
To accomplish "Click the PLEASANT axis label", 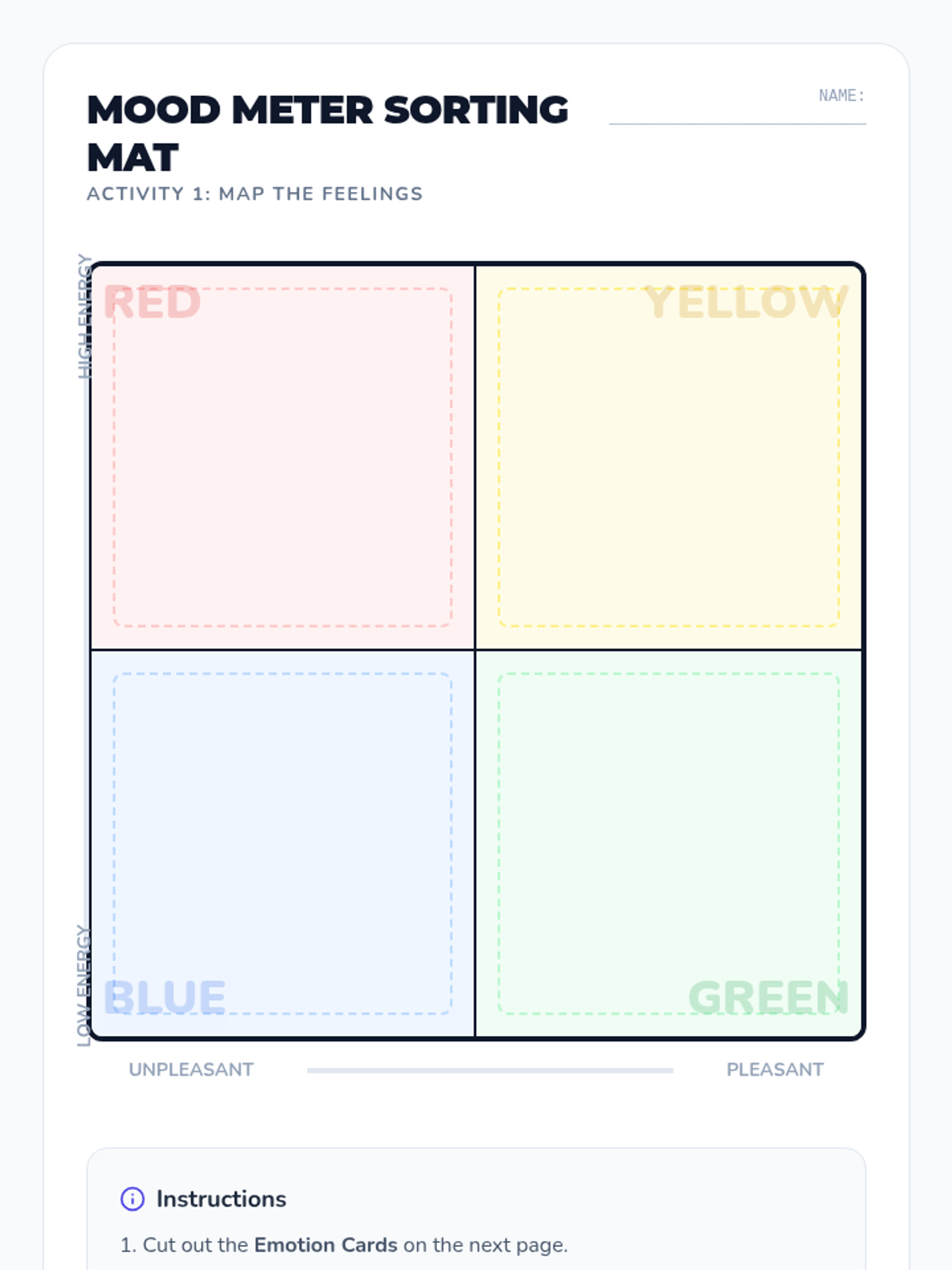I will [x=775, y=1070].
